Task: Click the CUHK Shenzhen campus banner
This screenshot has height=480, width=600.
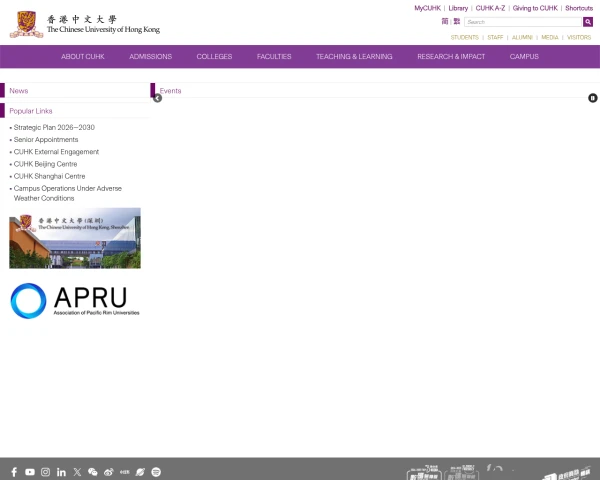Action: [75, 238]
